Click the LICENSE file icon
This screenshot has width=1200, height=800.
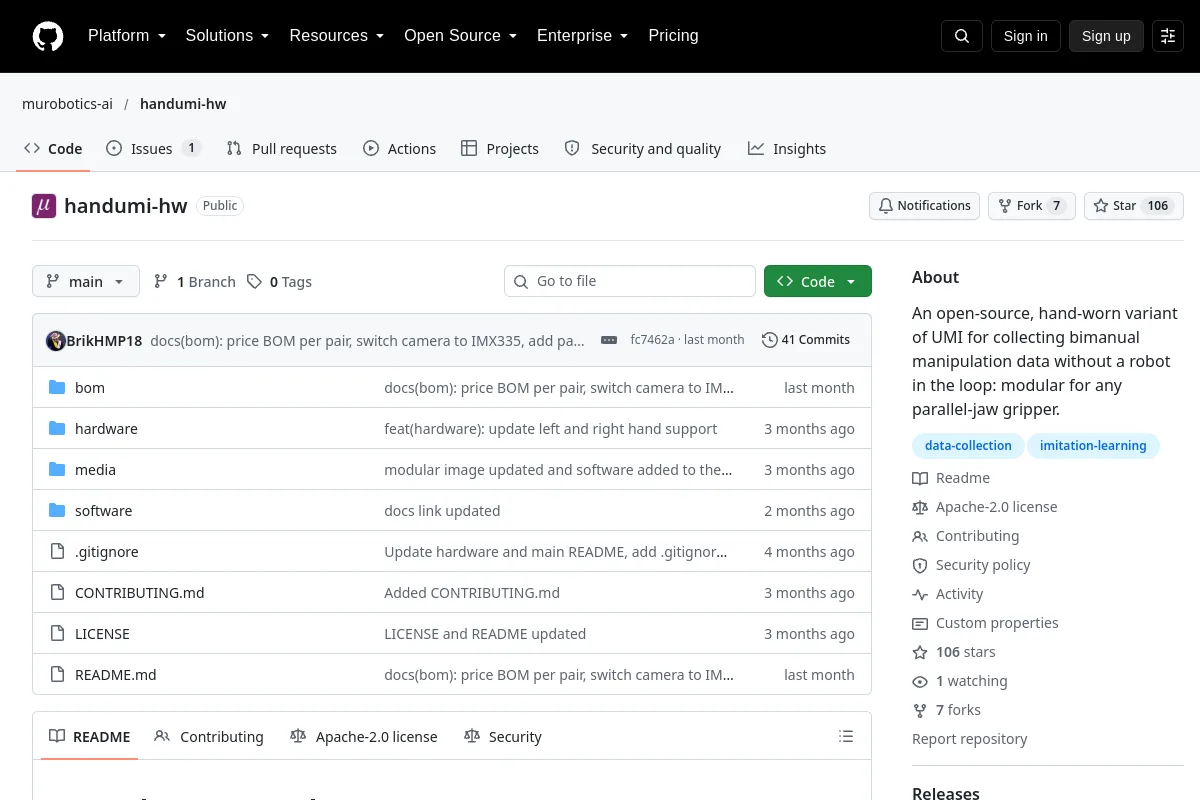pyautogui.click(x=57, y=634)
